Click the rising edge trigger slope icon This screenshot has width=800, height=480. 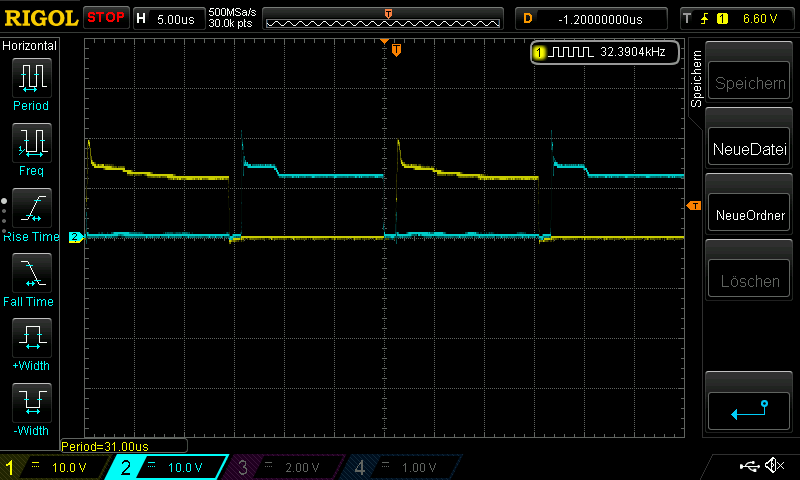(x=705, y=19)
